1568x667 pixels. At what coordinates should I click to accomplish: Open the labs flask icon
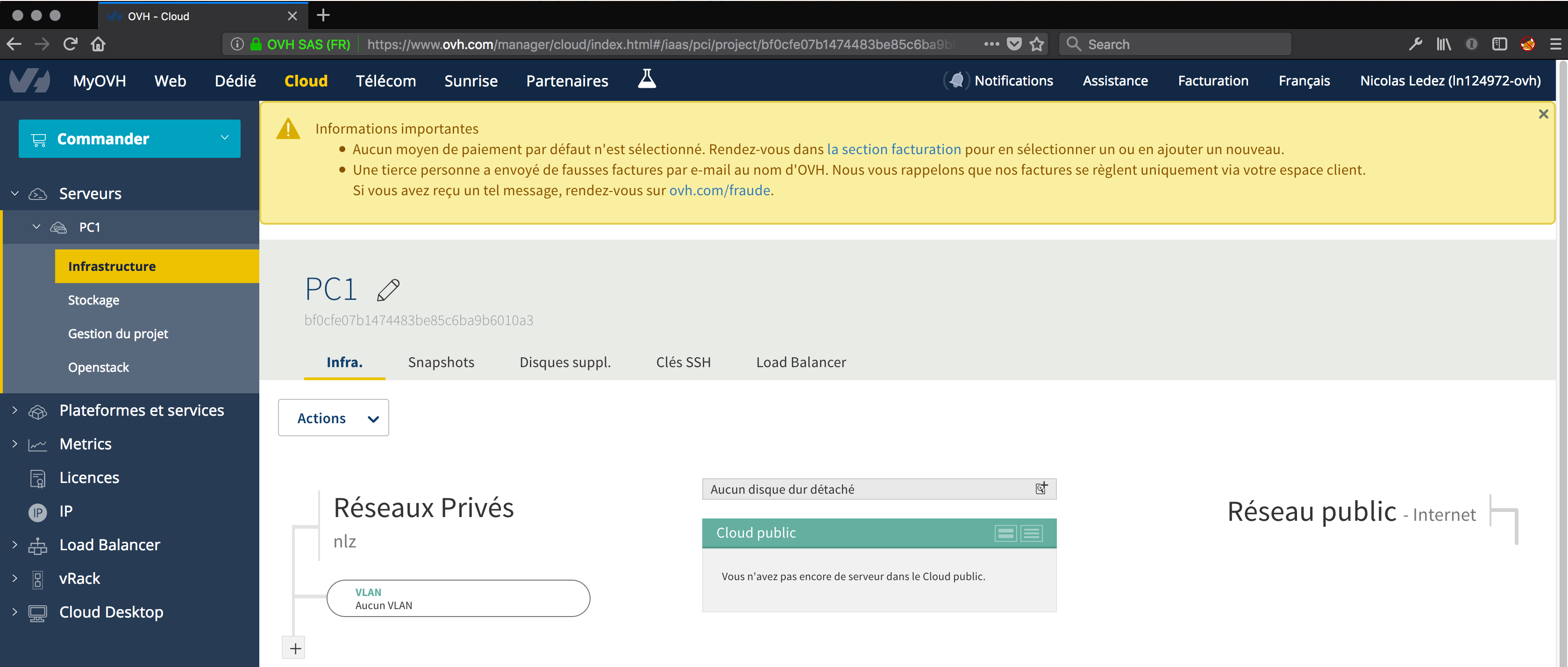click(x=647, y=78)
